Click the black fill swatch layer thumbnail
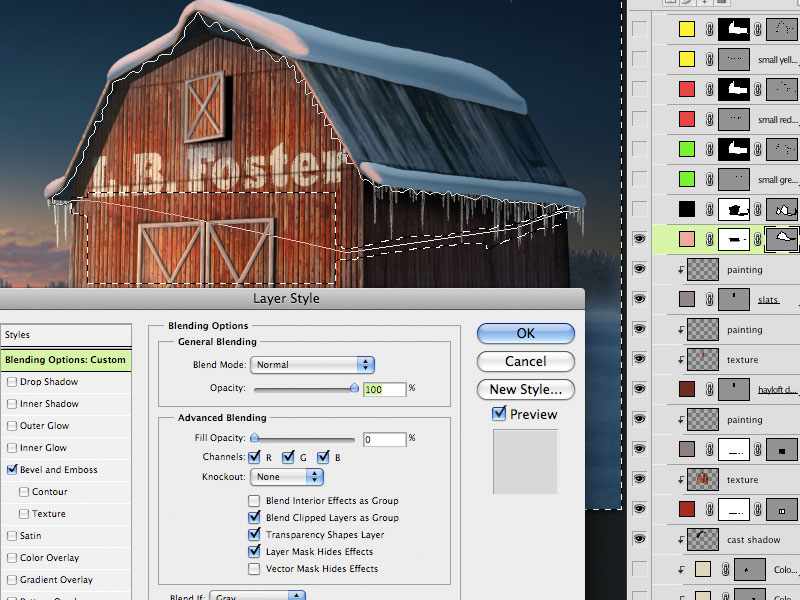Image resolution: width=800 pixels, height=600 pixels. tap(687, 209)
